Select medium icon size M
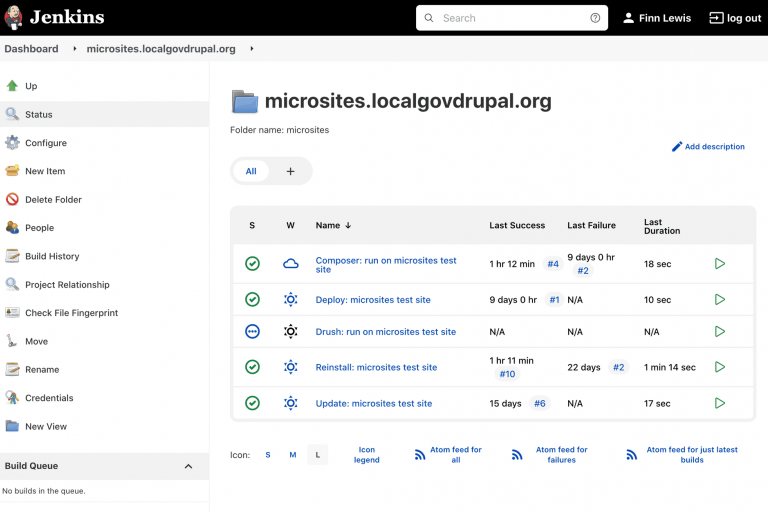The height and width of the screenshot is (512, 768). (293, 455)
